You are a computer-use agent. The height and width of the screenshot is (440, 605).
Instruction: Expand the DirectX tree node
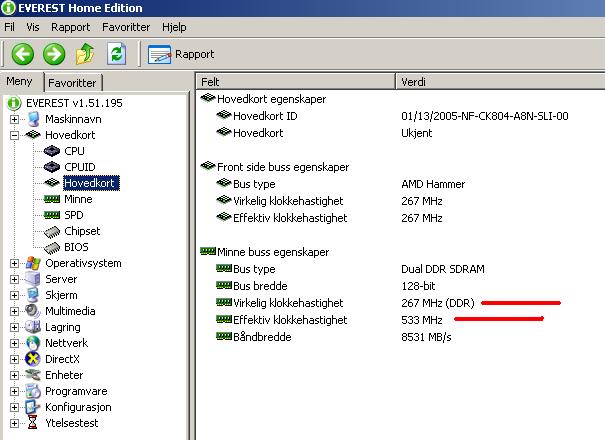point(14,359)
